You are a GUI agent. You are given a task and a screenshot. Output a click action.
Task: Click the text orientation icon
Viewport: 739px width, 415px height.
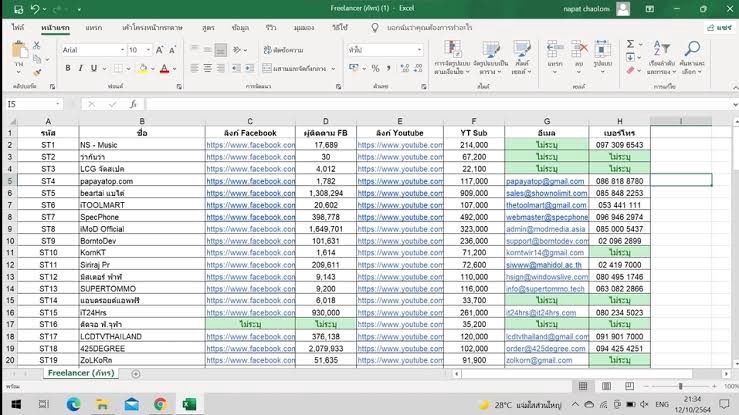tap(237, 50)
